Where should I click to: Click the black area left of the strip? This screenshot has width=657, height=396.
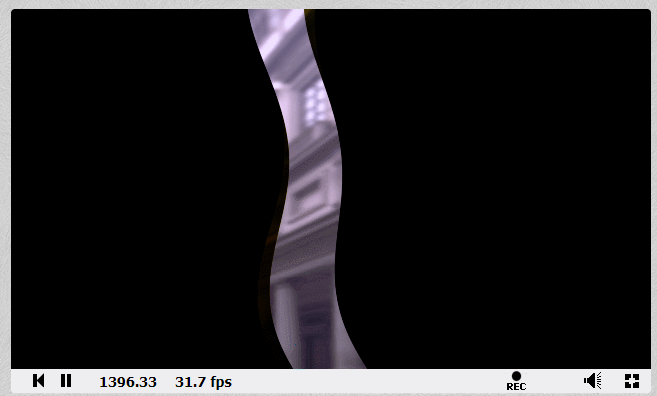tap(134, 189)
